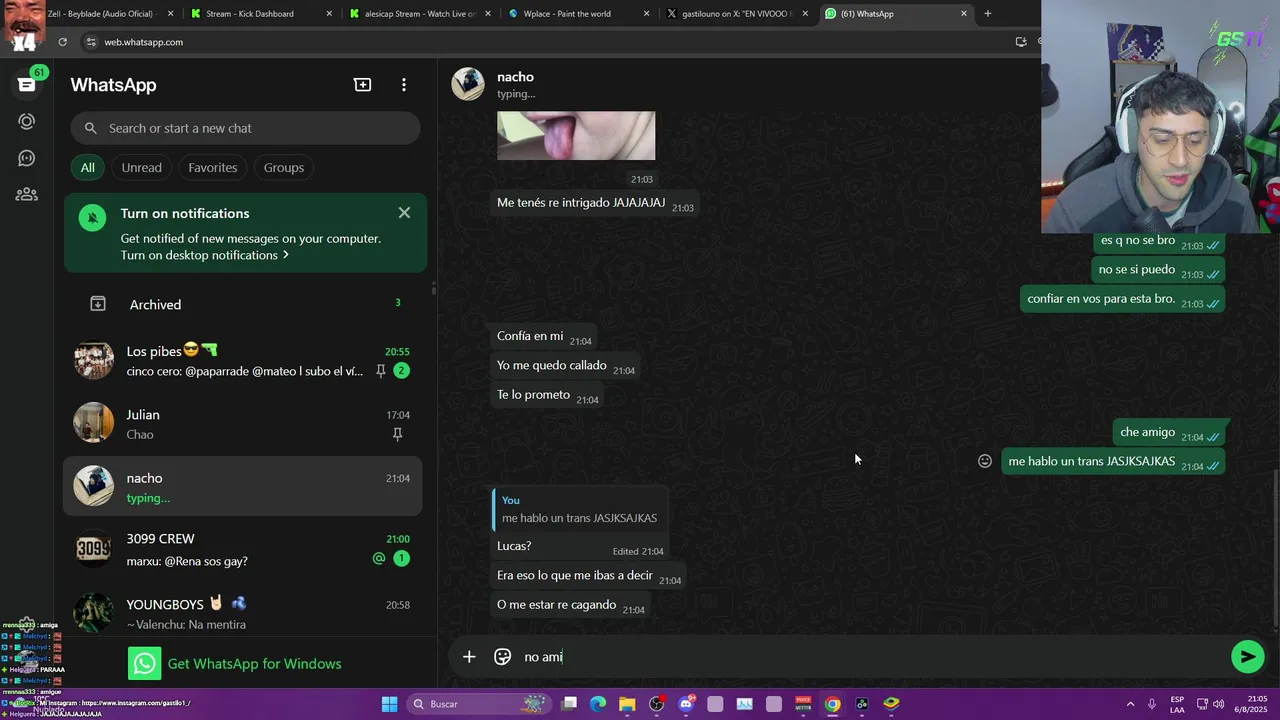Dismiss the Turn on notifications banner

404,213
